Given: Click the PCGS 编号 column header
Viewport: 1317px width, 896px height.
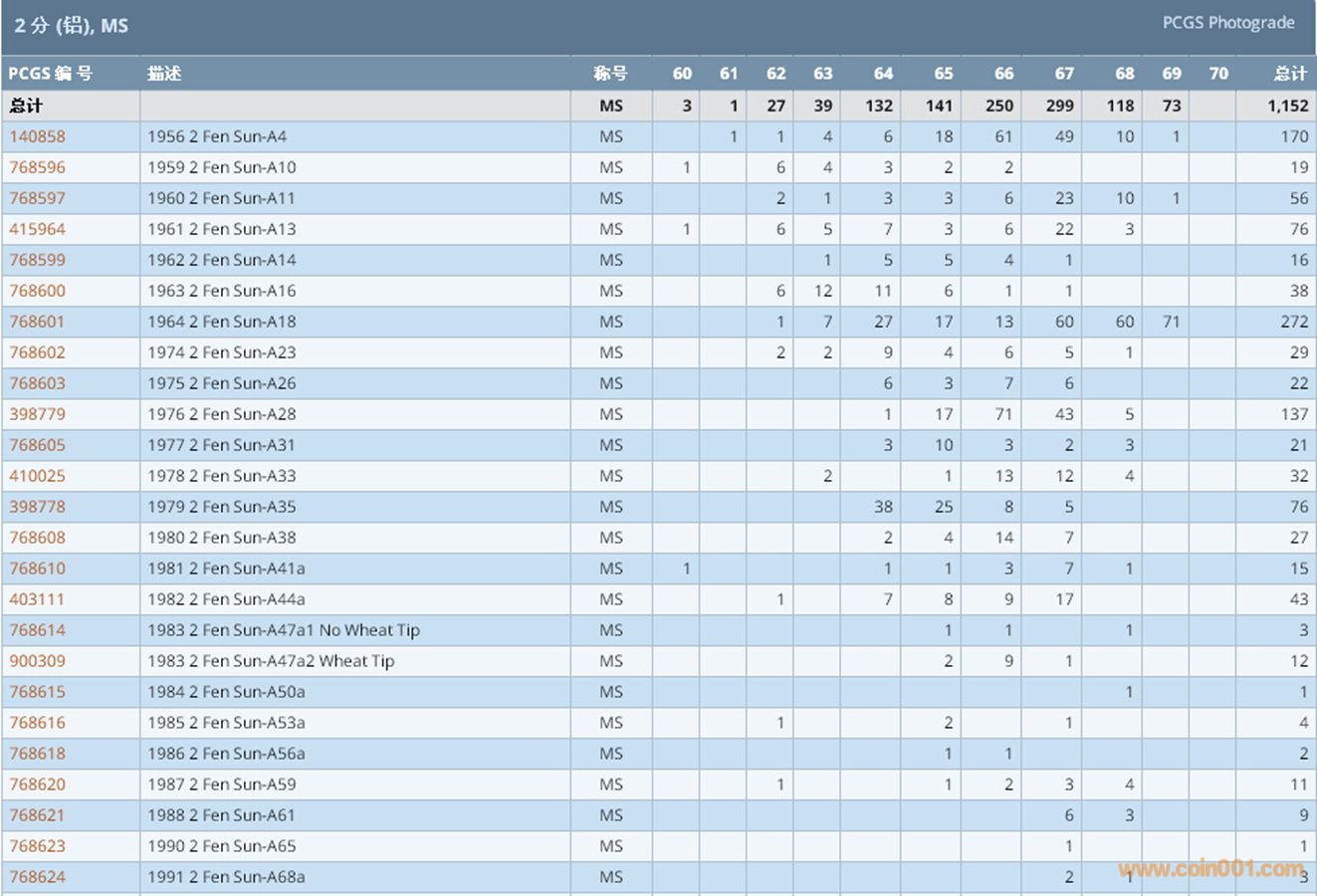Looking at the screenshot, I should (51, 74).
